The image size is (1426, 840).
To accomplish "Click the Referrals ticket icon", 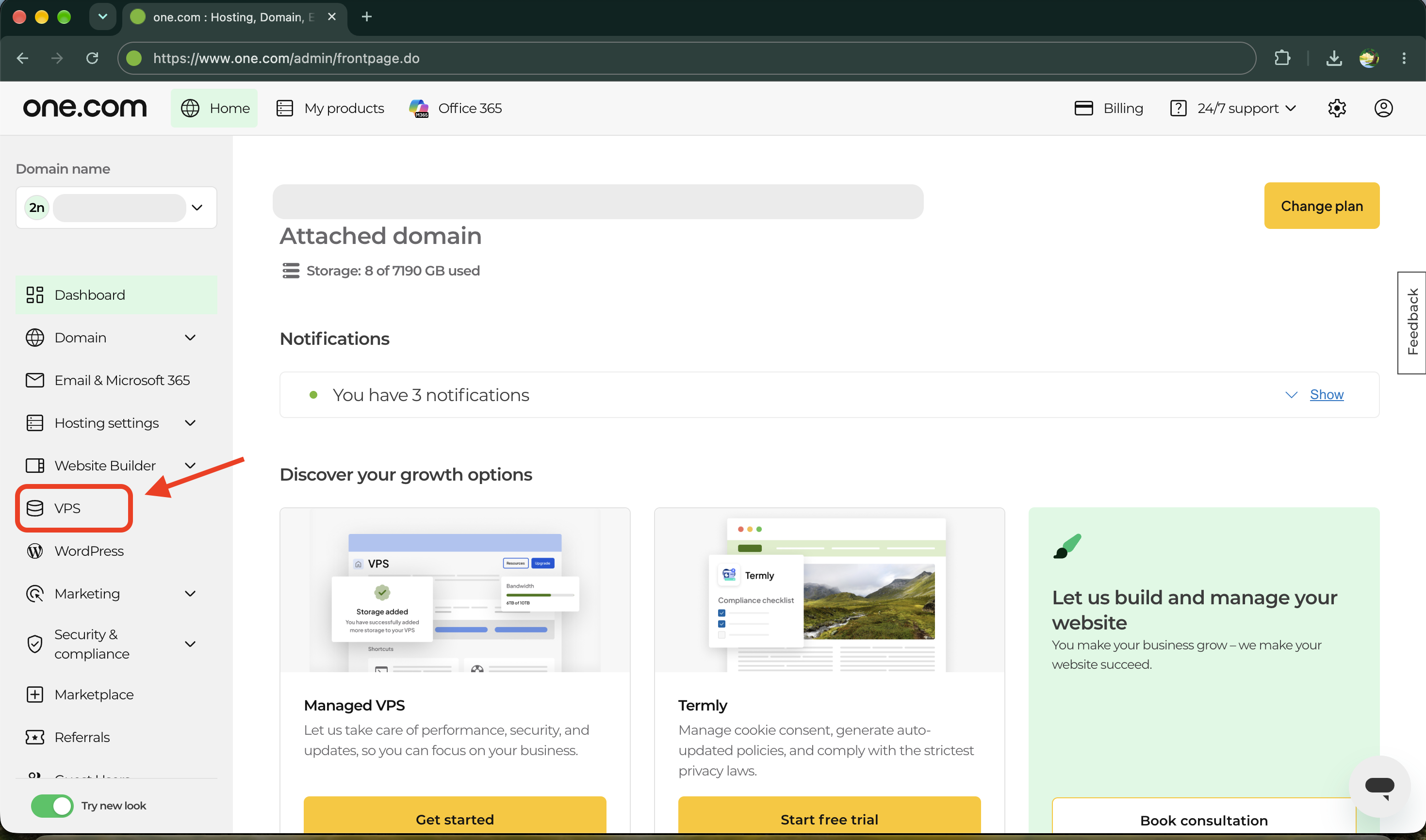I will pos(34,738).
